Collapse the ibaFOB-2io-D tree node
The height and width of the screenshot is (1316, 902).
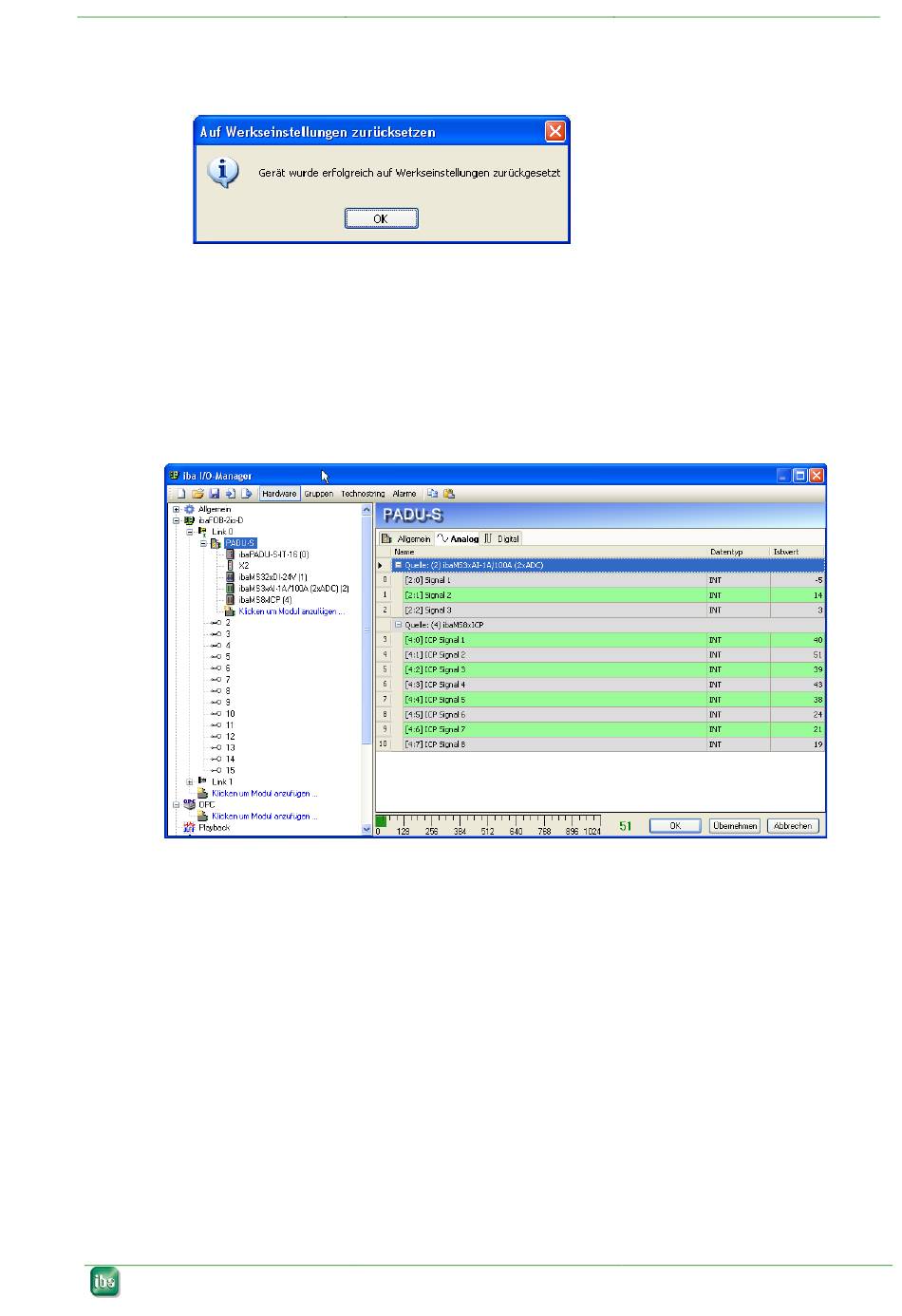click(177, 520)
